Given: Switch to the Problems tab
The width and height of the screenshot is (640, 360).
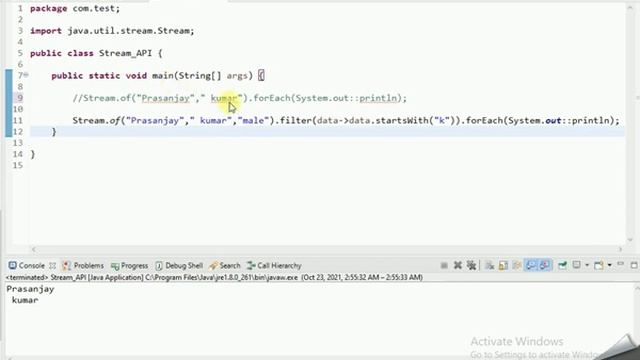Looking at the screenshot, I should (83, 266).
